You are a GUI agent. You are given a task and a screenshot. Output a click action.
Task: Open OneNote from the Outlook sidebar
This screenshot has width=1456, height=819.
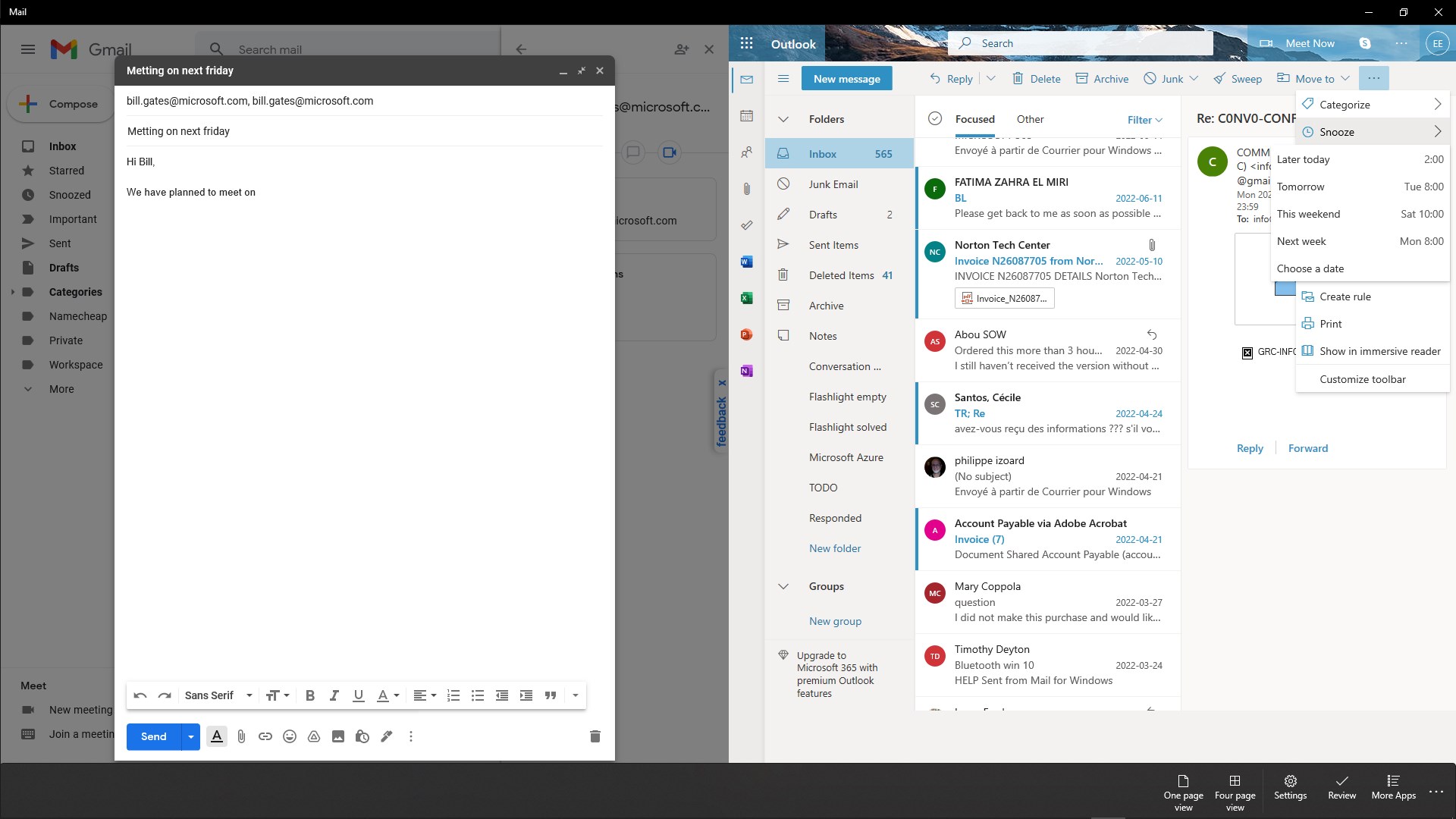pos(747,371)
